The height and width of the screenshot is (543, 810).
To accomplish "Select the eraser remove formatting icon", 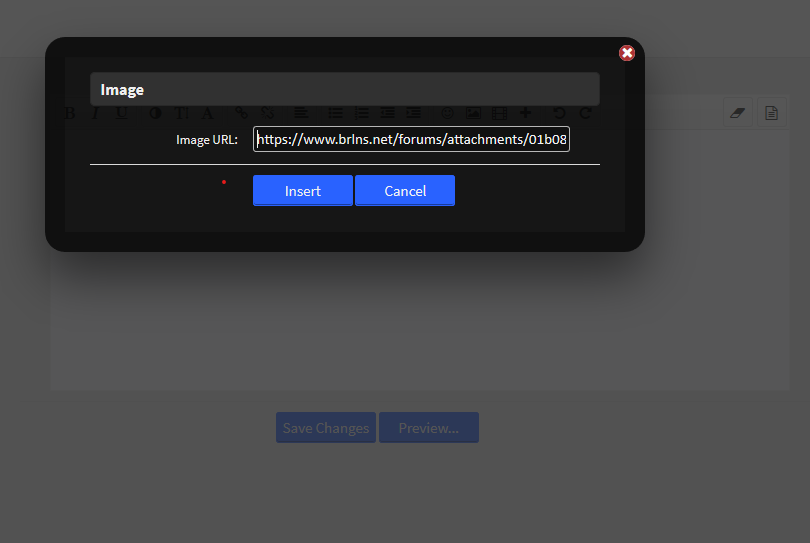I will click(738, 113).
